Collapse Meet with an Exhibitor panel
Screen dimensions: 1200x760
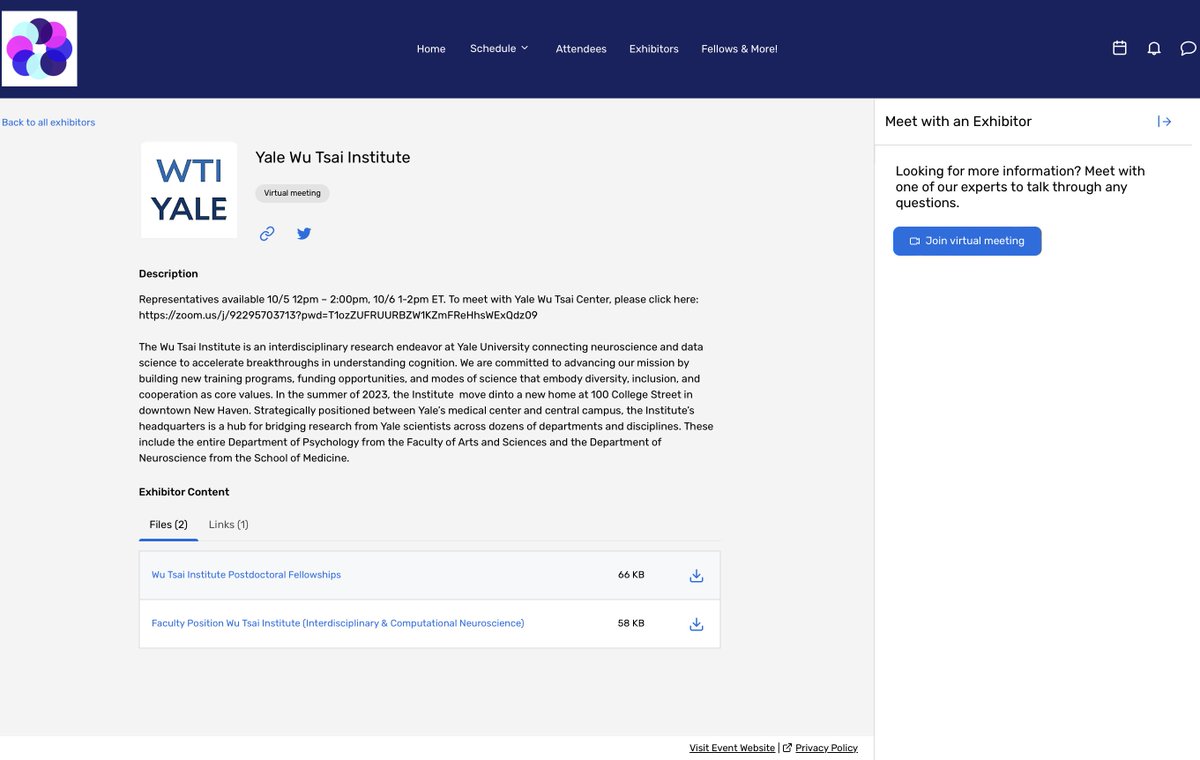(1164, 121)
